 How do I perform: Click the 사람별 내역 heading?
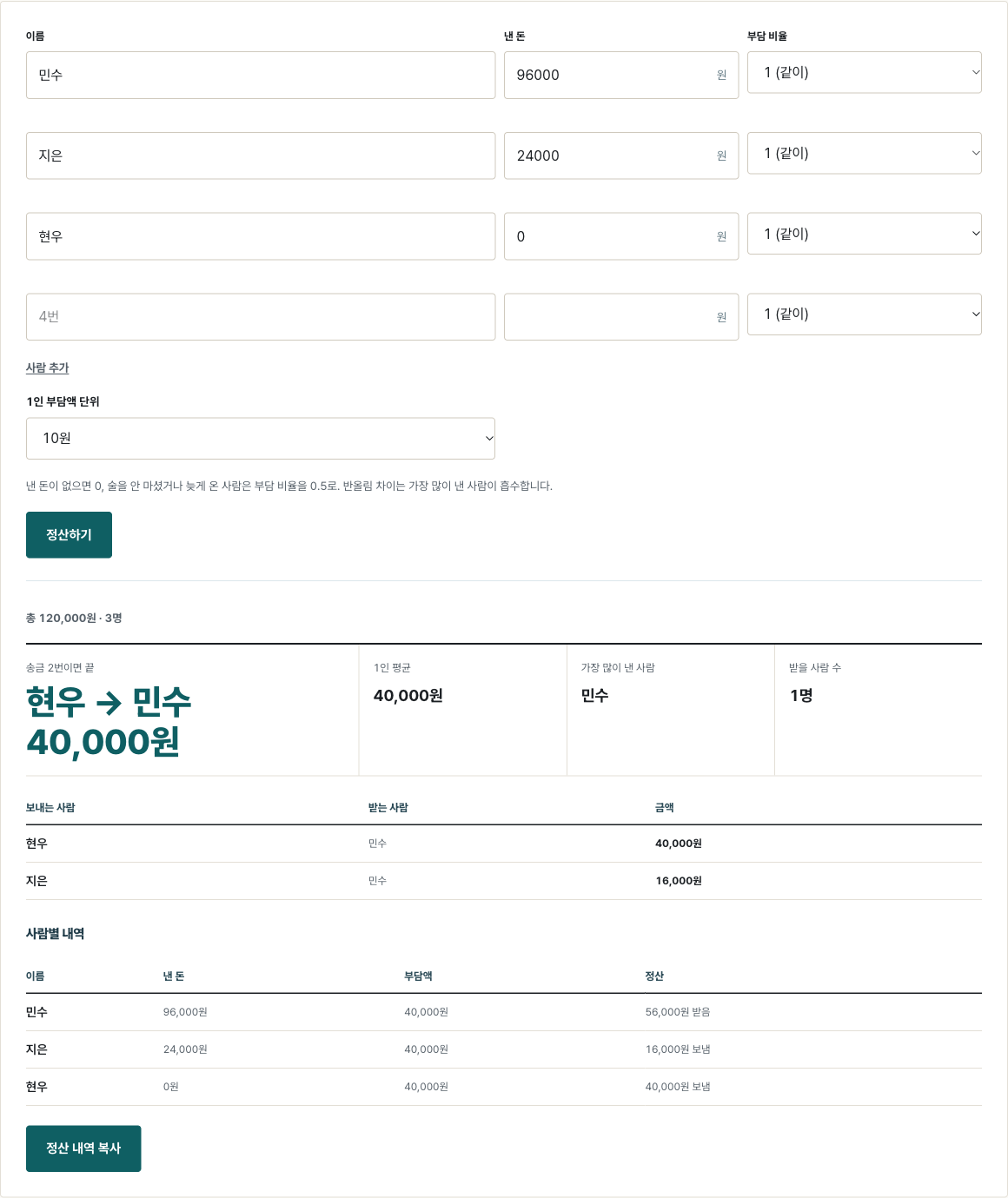pyautogui.click(x=55, y=934)
